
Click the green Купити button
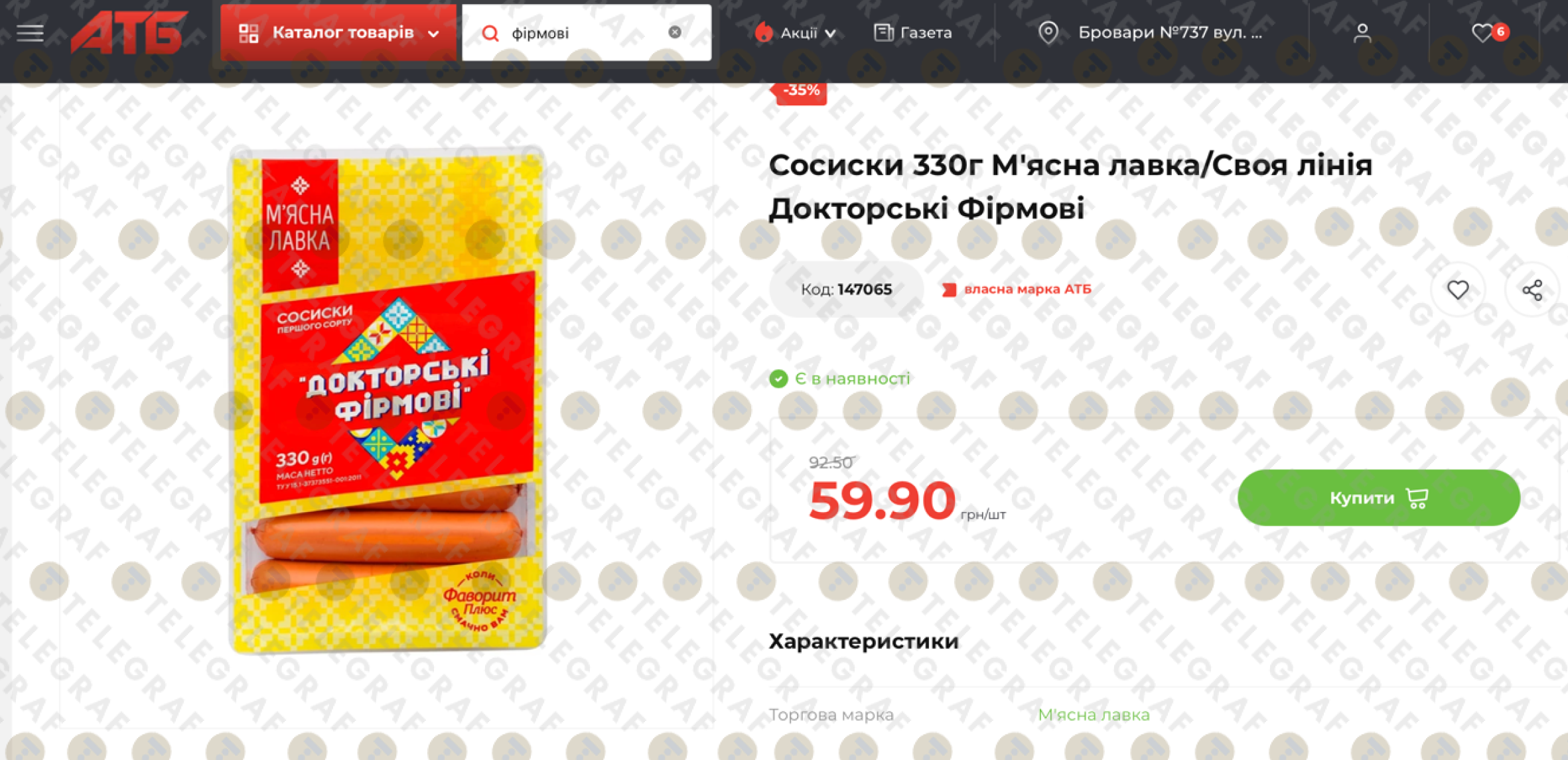1378,497
